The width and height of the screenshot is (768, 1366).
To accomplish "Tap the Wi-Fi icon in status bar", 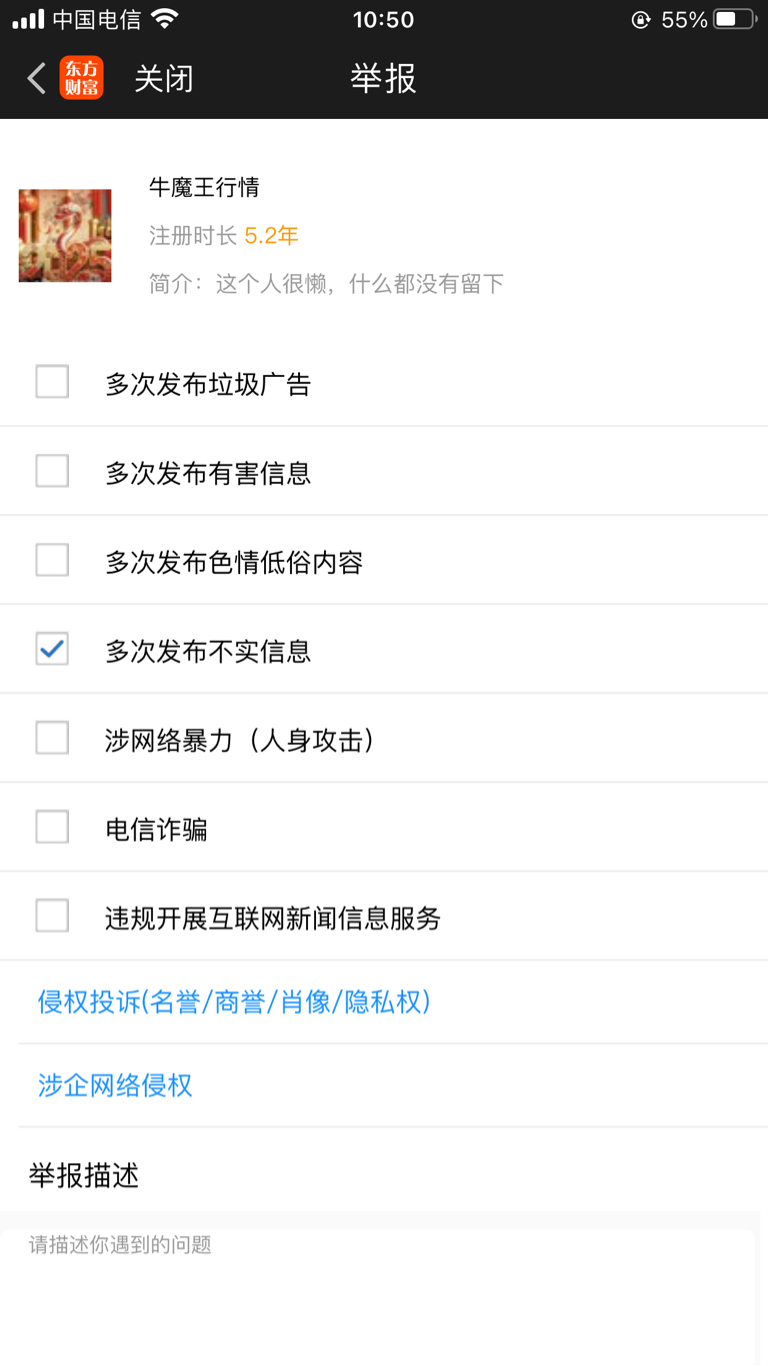I will tap(164, 19).
